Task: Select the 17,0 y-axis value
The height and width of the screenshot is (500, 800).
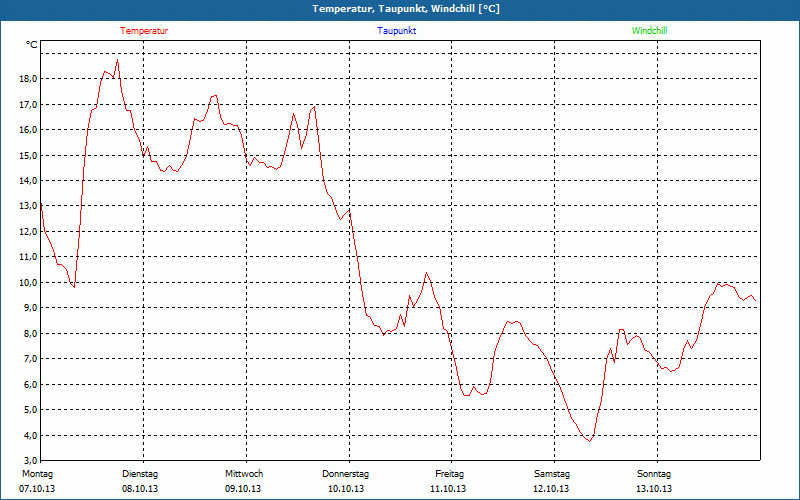Action: pos(28,104)
